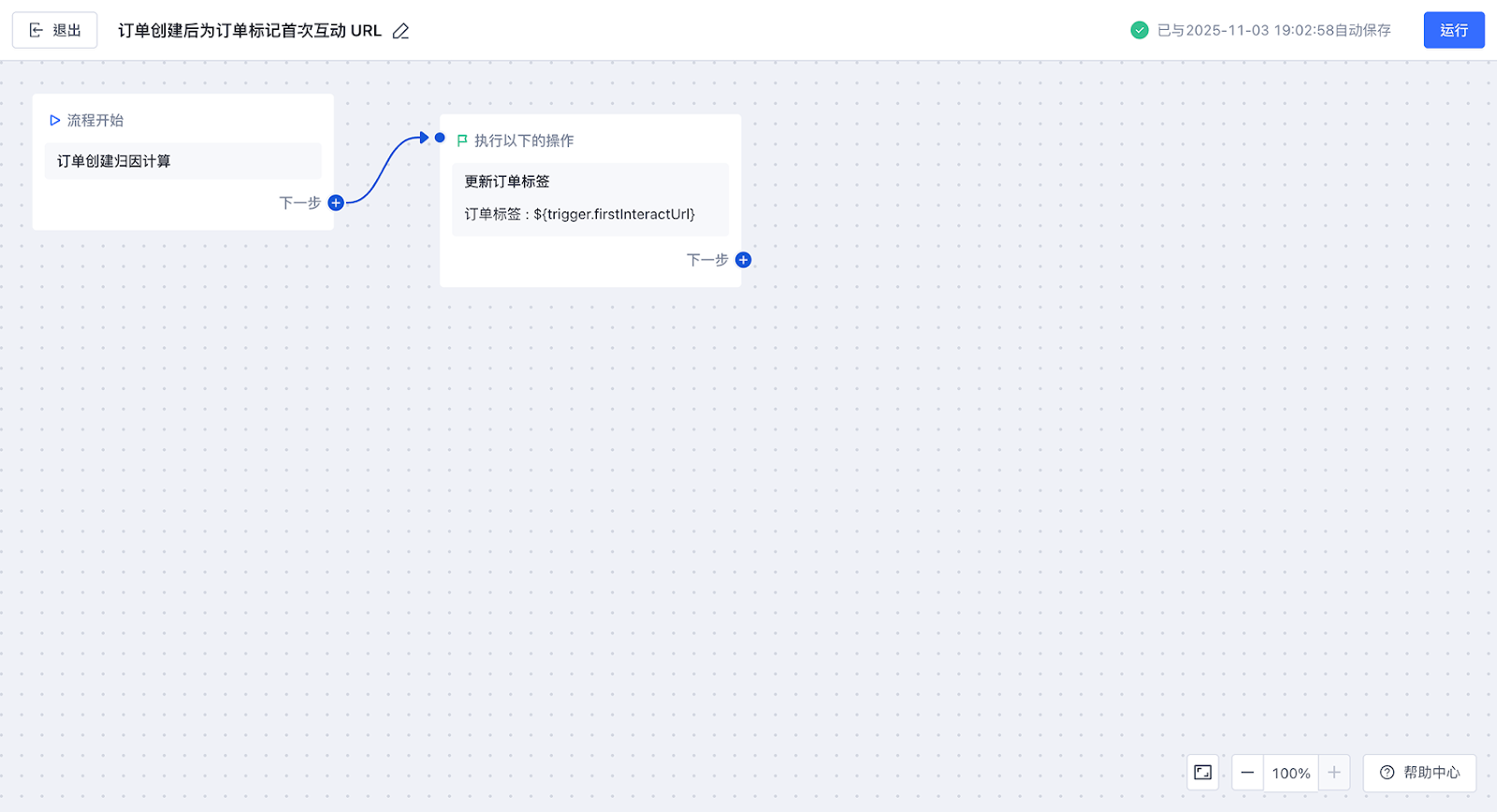Click the 流程开始 node header

95,121
